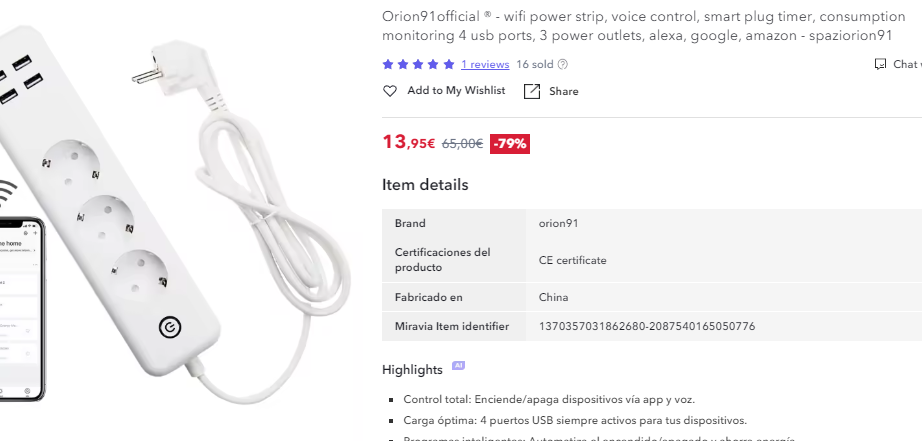The width and height of the screenshot is (922, 441).
Task: Click the fifth blue rating star
Action: [449, 64]
